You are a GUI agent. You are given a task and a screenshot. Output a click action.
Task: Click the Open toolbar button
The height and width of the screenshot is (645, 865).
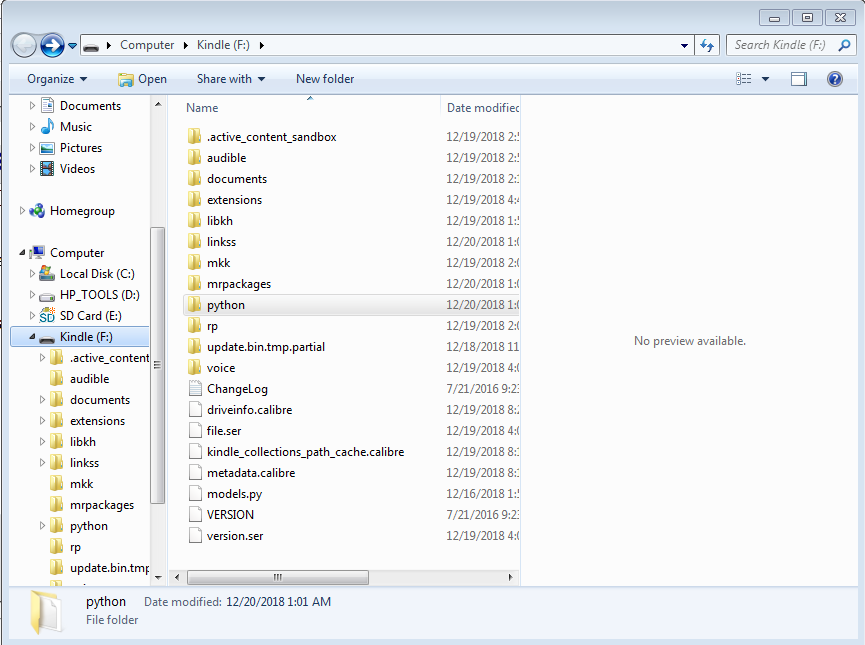[142, 79]
